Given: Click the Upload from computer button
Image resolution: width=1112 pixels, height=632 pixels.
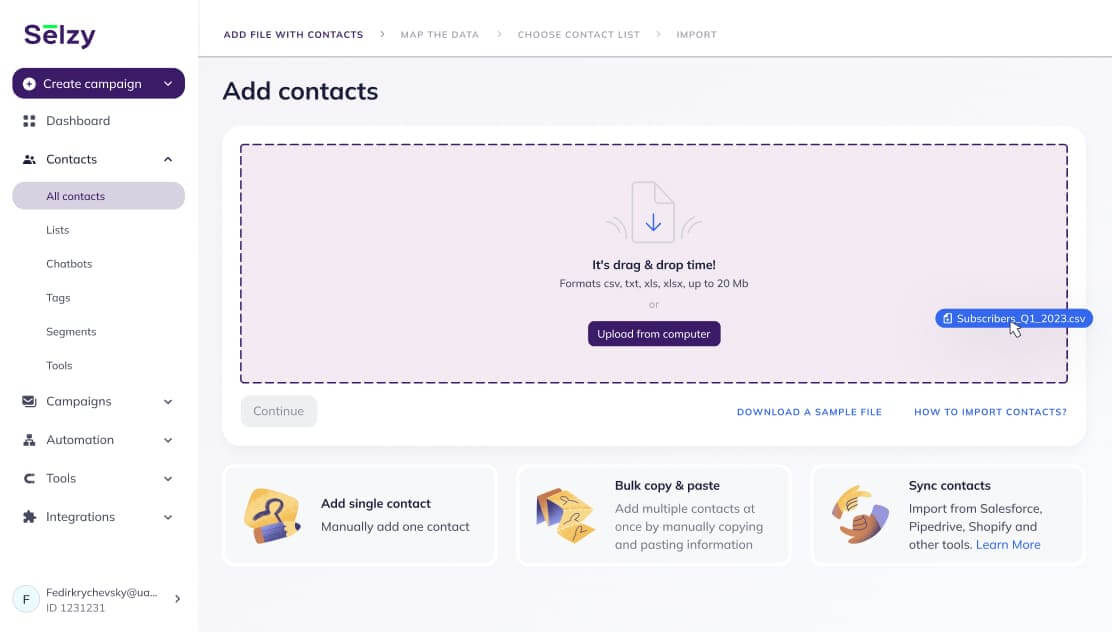Looking at the screenshot, I should (x=654, y=334).
